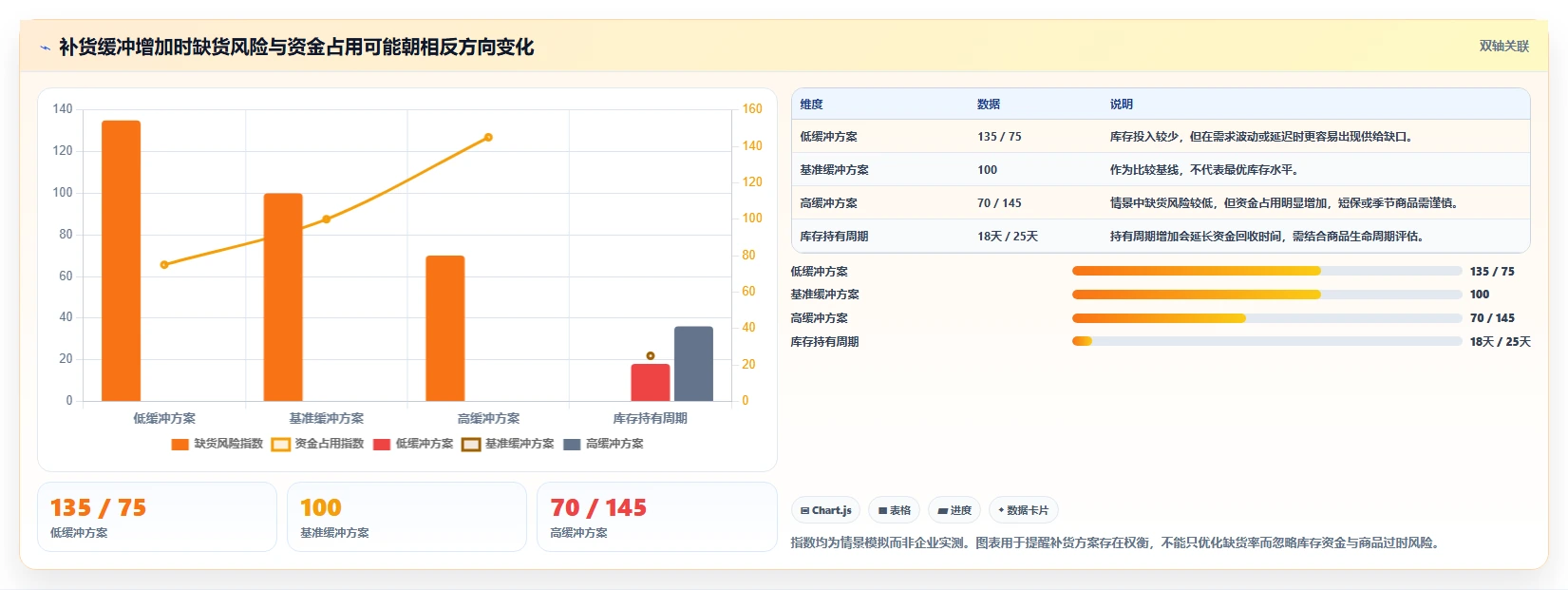
Task: Toggle the brown-outlined 基准缓冲方案 legend entry
Action: click(508, 444)
